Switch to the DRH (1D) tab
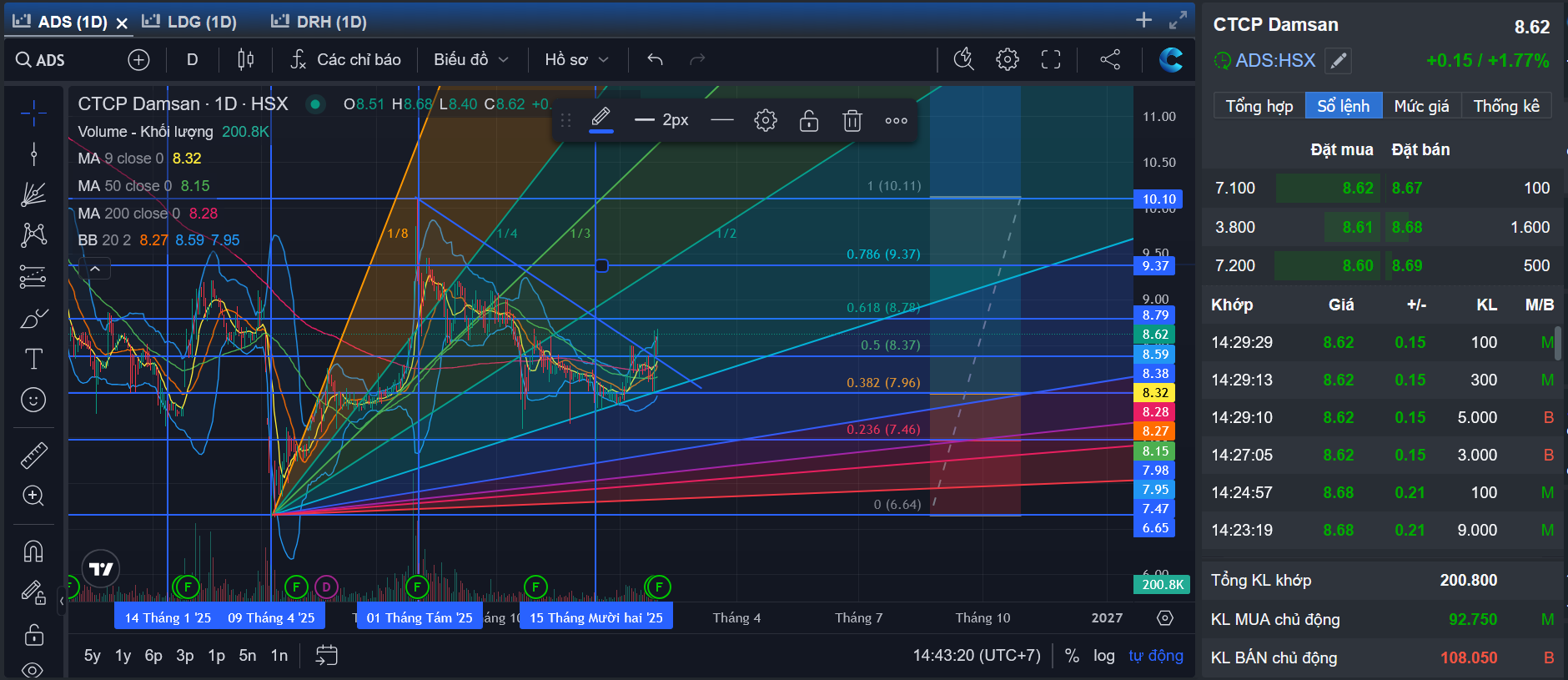 pos(319,22)
